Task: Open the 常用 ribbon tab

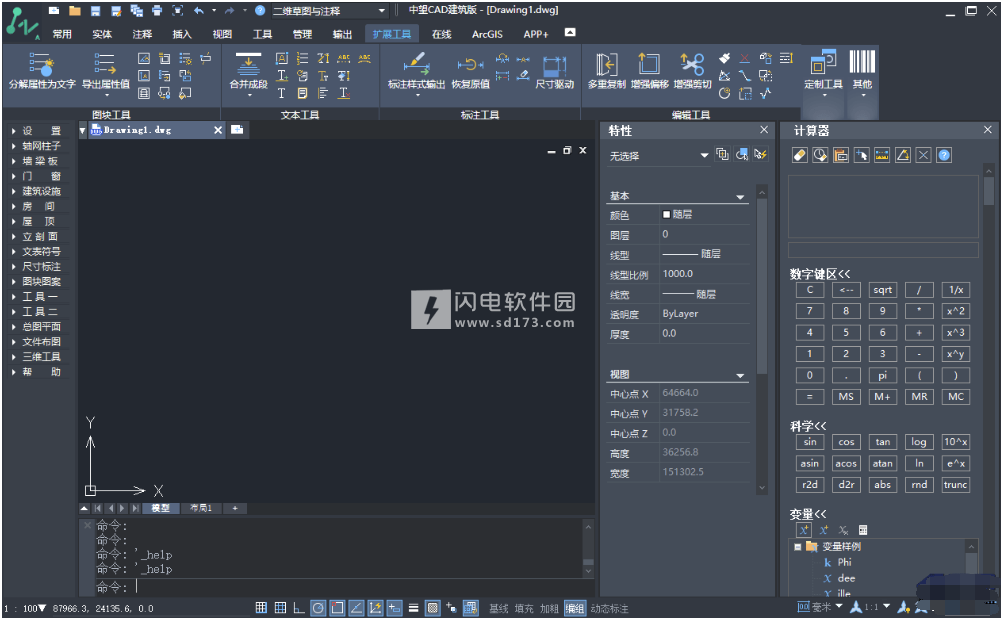Action: coord(62,34)
